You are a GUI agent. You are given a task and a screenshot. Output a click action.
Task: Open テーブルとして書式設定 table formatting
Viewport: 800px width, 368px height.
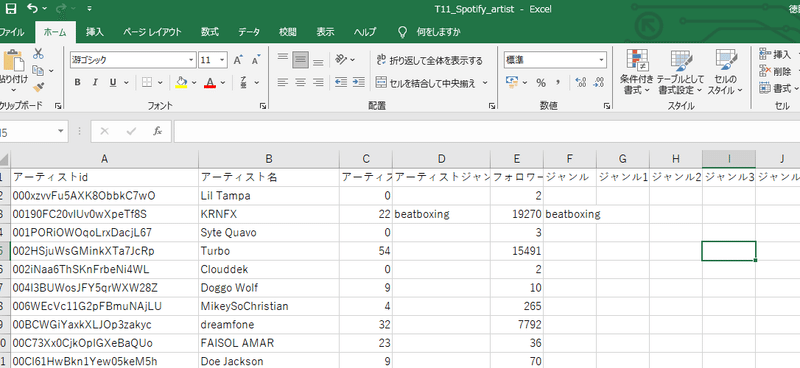tap(680, 72)
